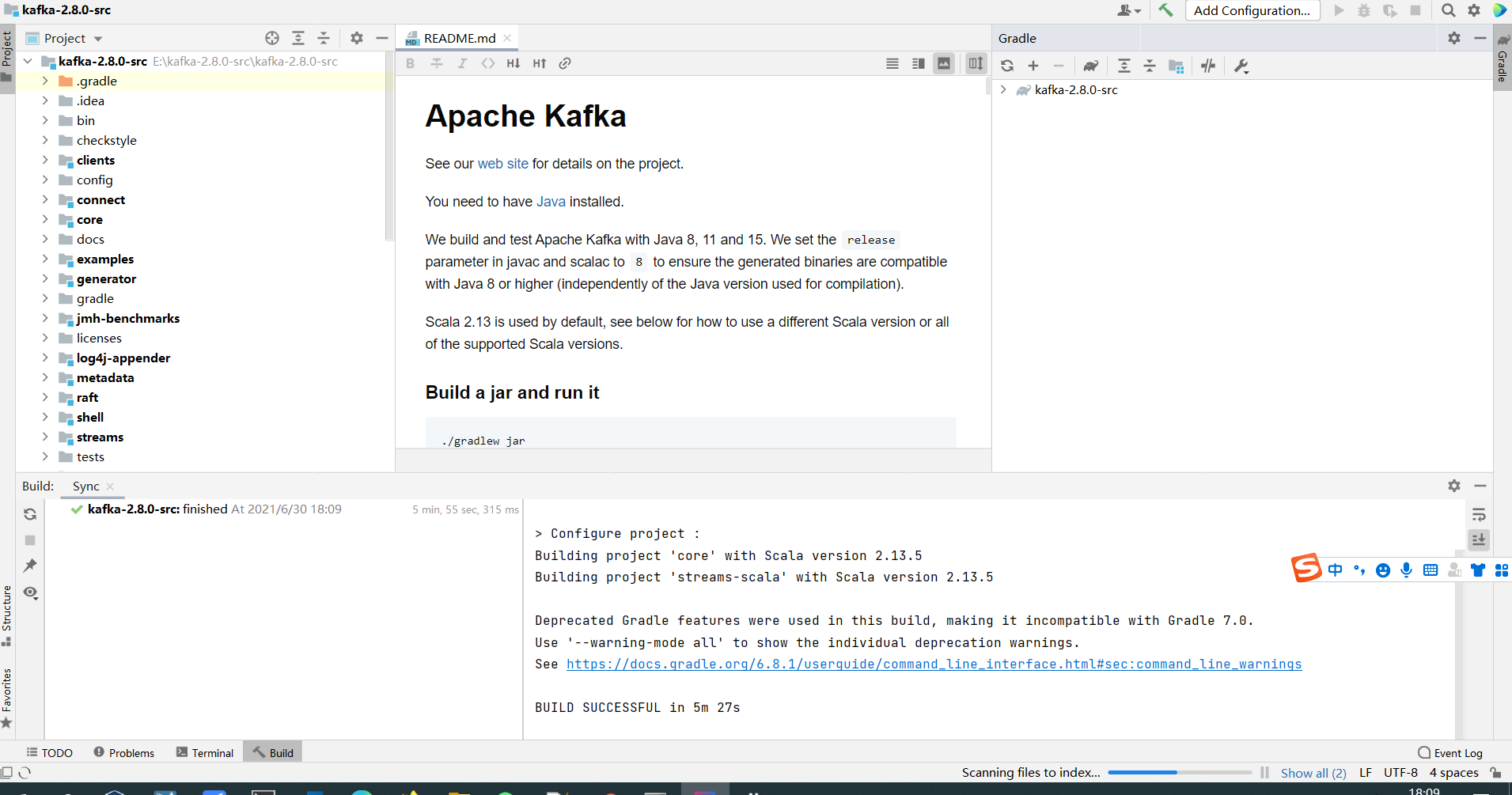Follow the 'web site' link in README
The height and width of the screenshot is (795, 1512).
503,164
